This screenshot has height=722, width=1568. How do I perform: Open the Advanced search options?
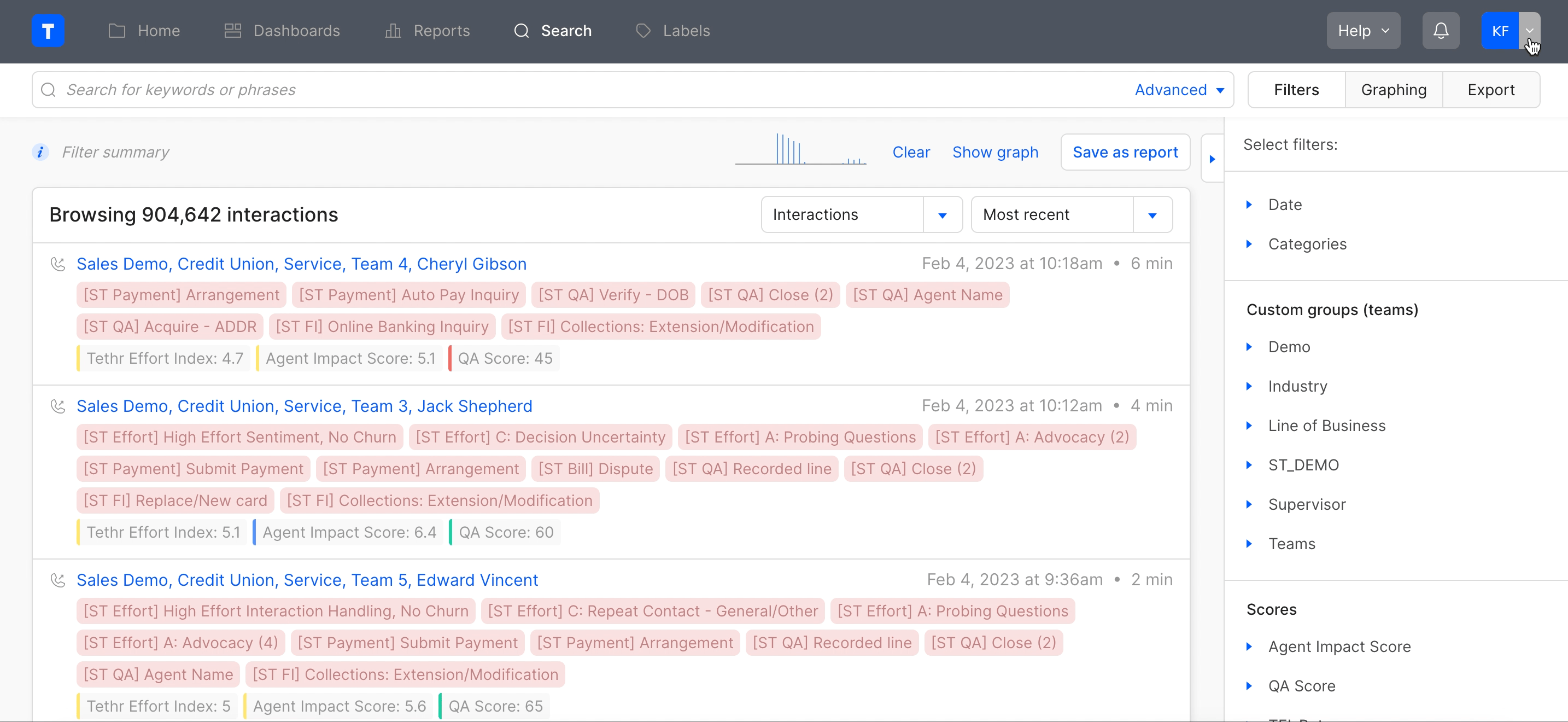click(x=1178, y=90)
